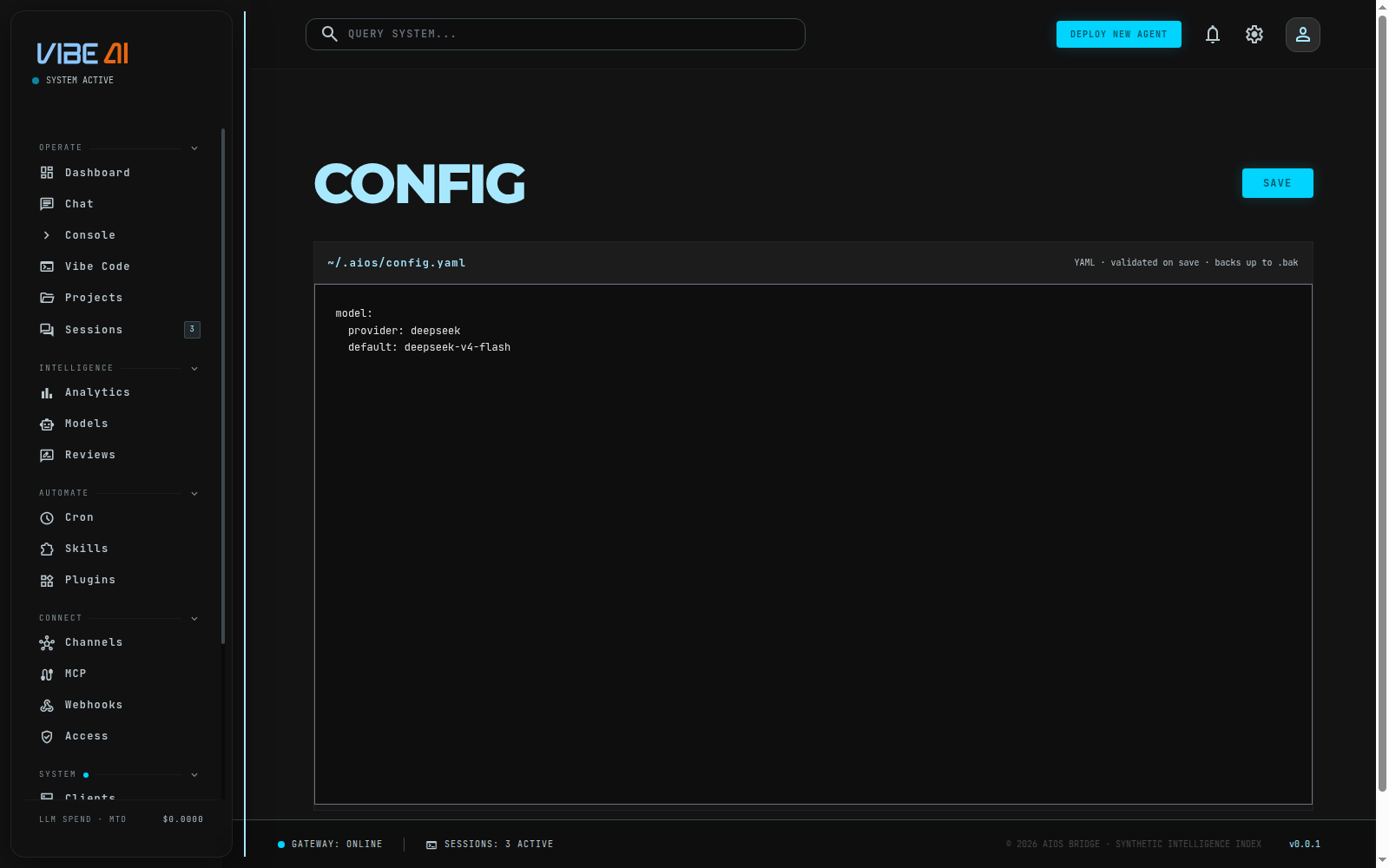Image resolution: width=1389 pixels, height=868 pixels.
Task: Click the "v0.0.1" version label
Action: point(1305,845)
